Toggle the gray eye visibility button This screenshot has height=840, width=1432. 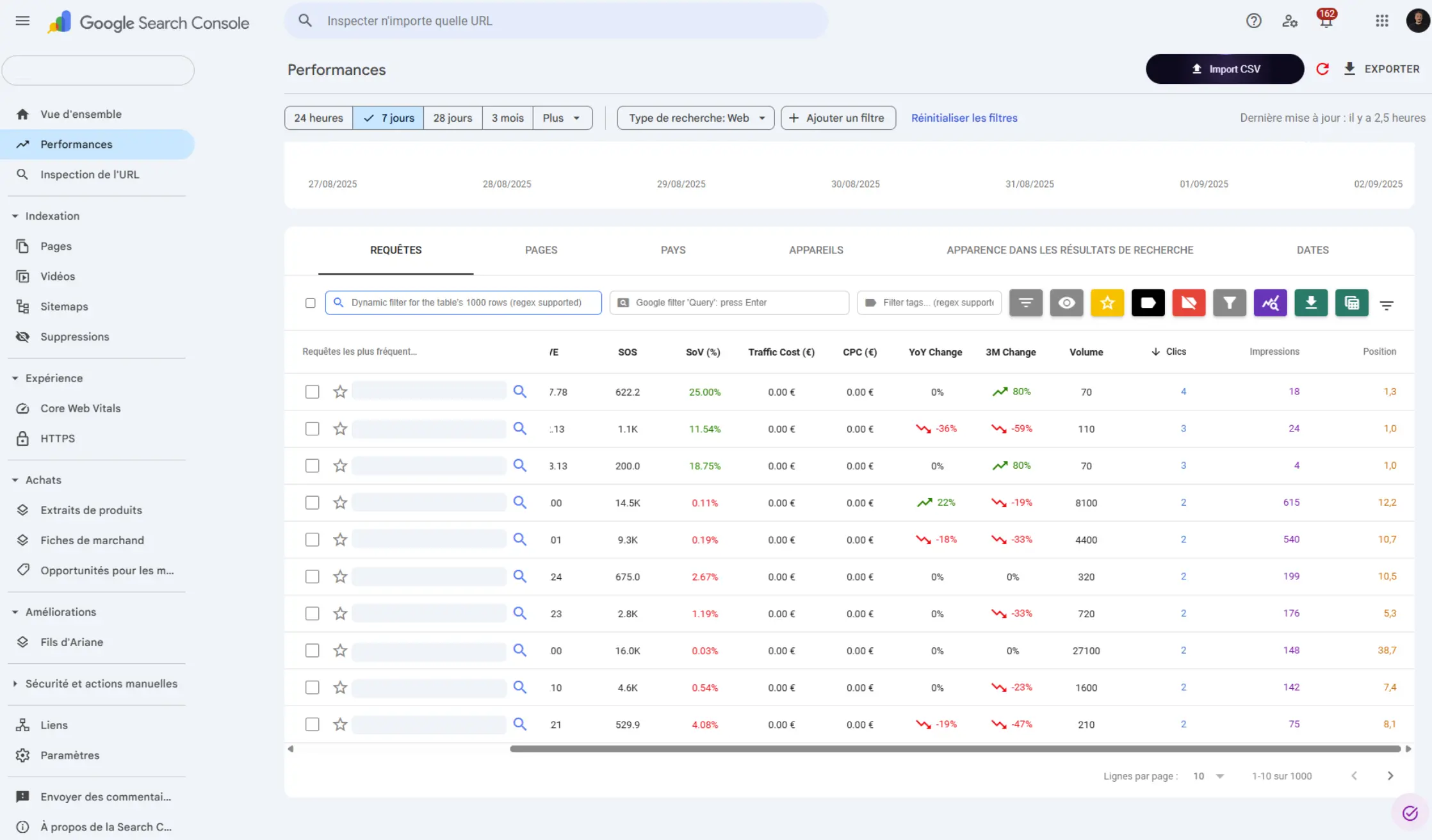pos(1066,303)
